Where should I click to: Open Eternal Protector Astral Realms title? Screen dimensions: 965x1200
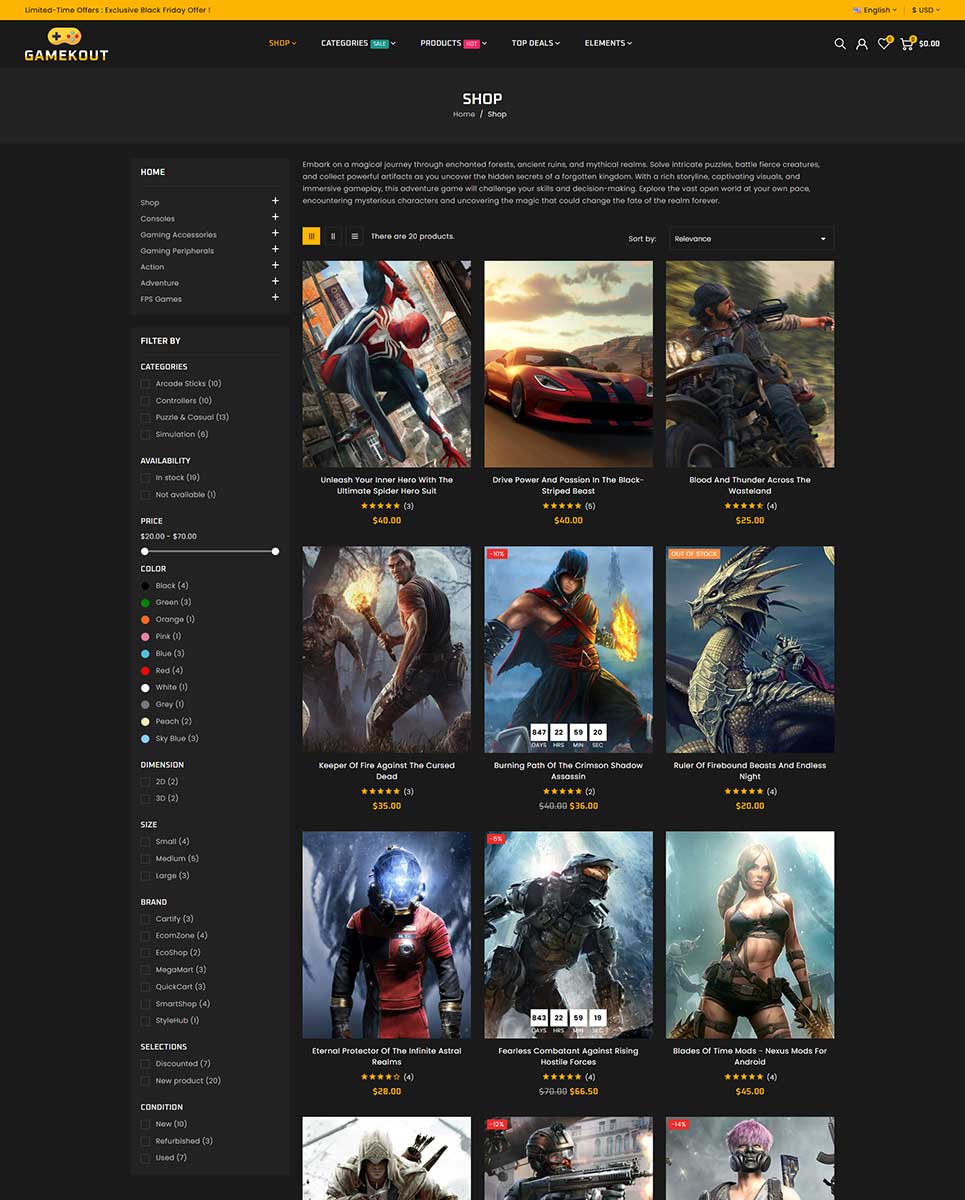387,1057
